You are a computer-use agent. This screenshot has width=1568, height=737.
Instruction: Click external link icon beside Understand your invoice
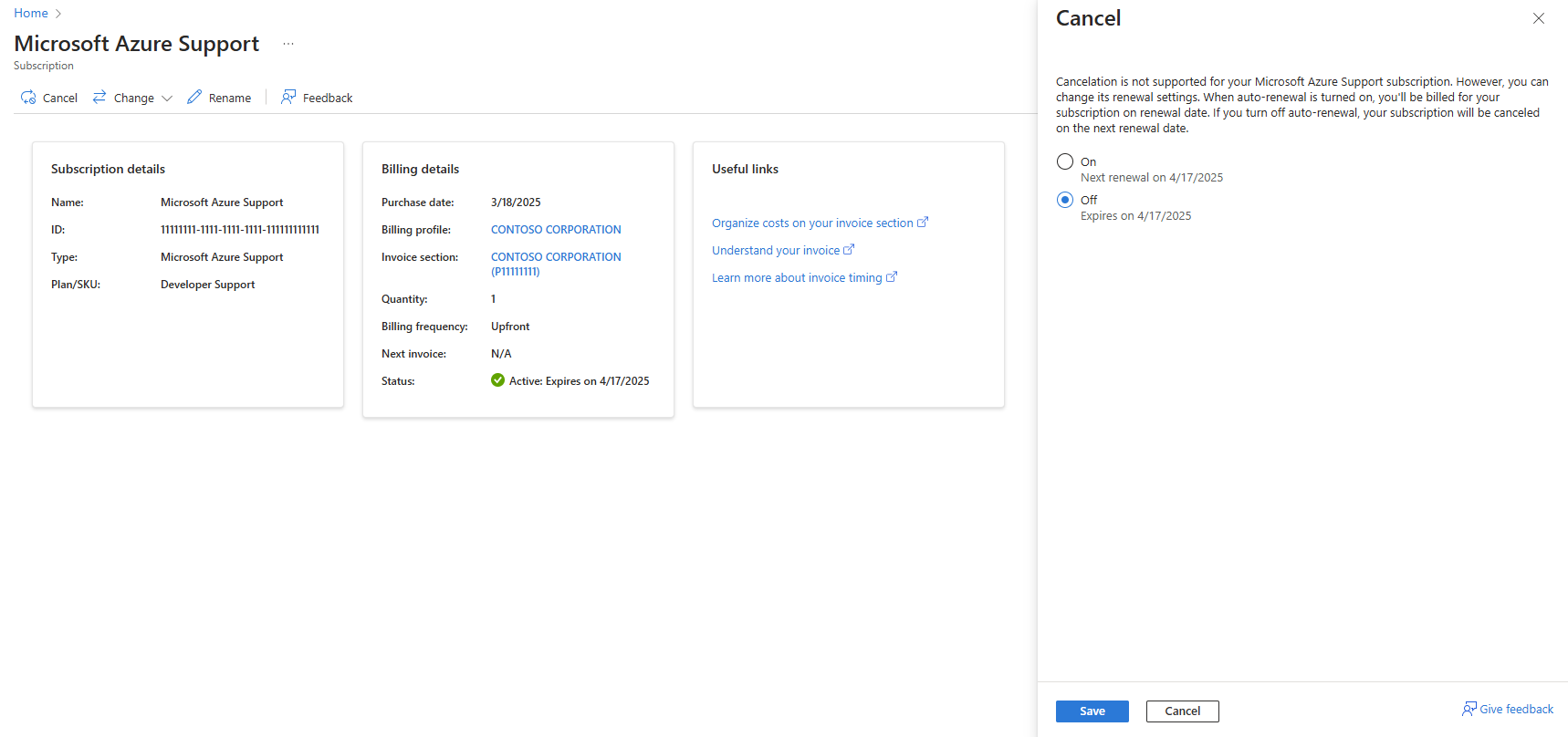pyautogui.click(x=849, y=250)
